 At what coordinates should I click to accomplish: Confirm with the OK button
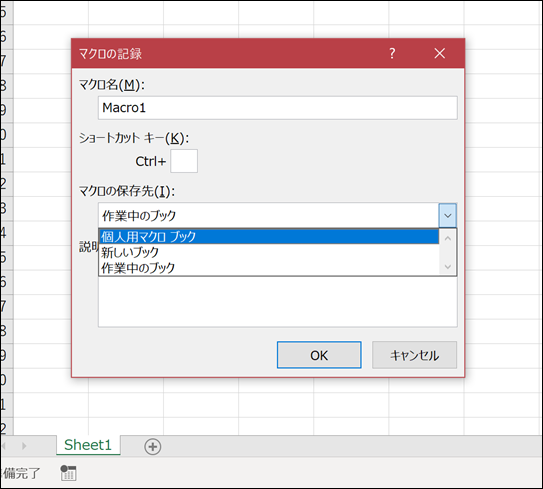pos(319,355)
